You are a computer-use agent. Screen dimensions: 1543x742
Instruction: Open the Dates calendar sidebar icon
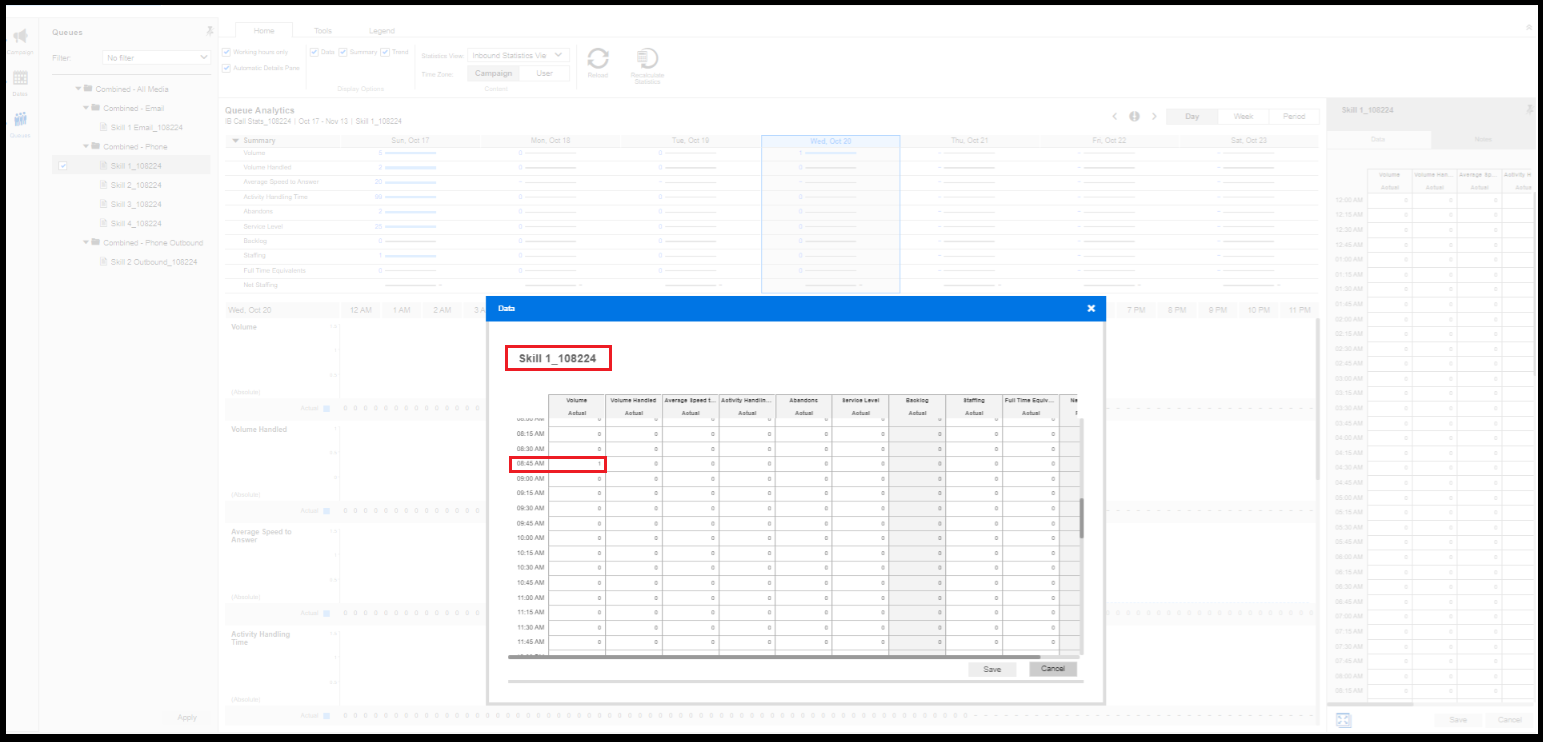click(20, 78)
